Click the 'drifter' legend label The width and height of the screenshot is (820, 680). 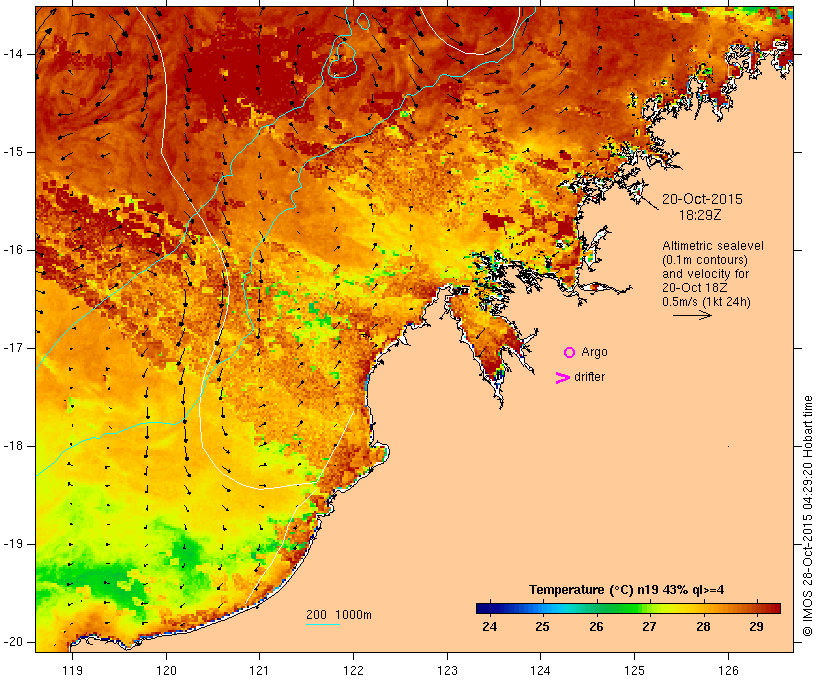589,377
